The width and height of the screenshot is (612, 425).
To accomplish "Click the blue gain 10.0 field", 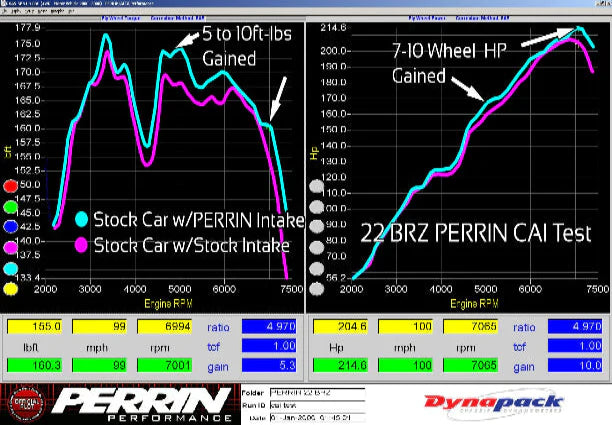I will tap(575, 365).
